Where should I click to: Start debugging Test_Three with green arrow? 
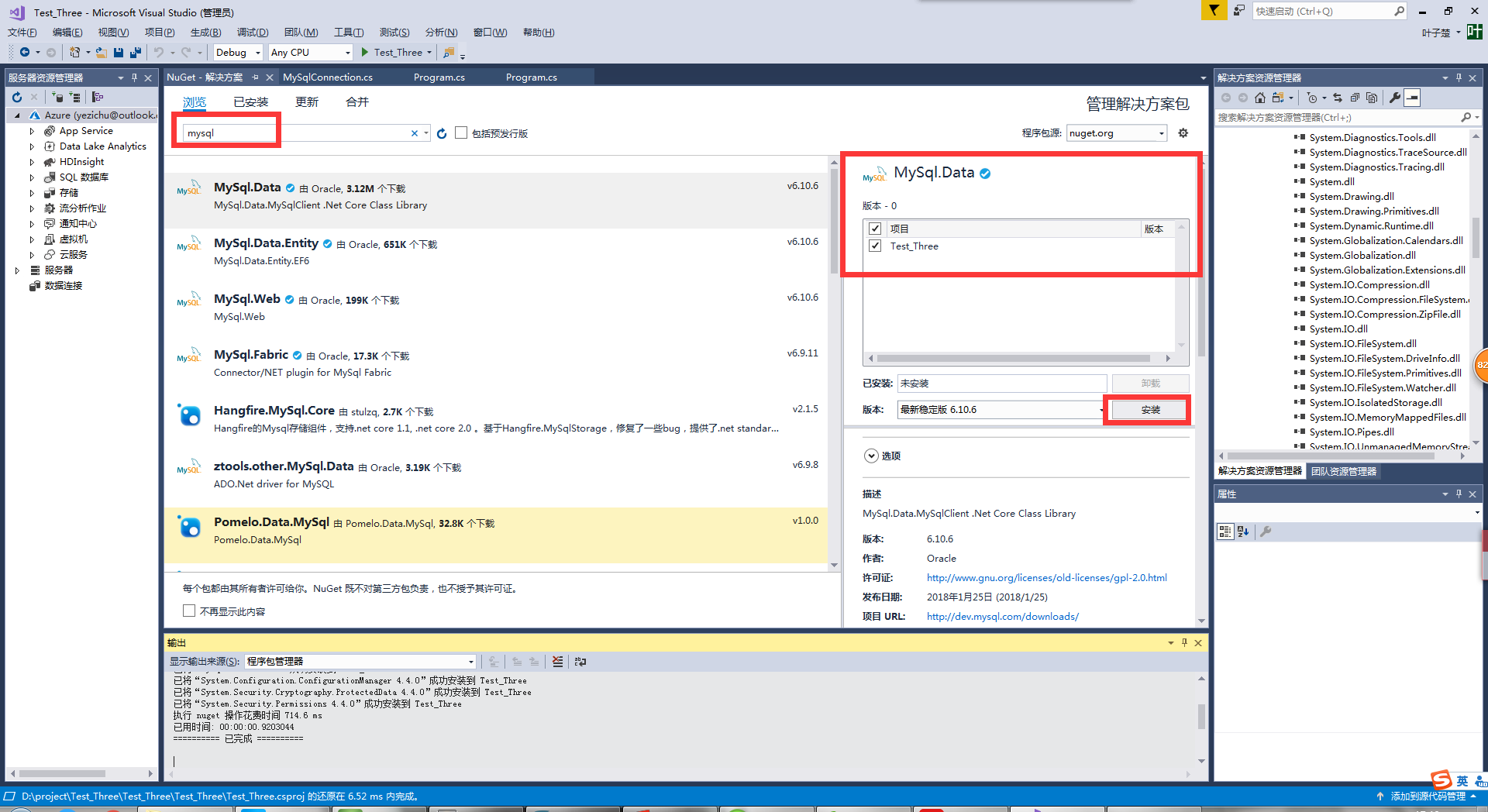pyautogui.click(x=365, y=52)
